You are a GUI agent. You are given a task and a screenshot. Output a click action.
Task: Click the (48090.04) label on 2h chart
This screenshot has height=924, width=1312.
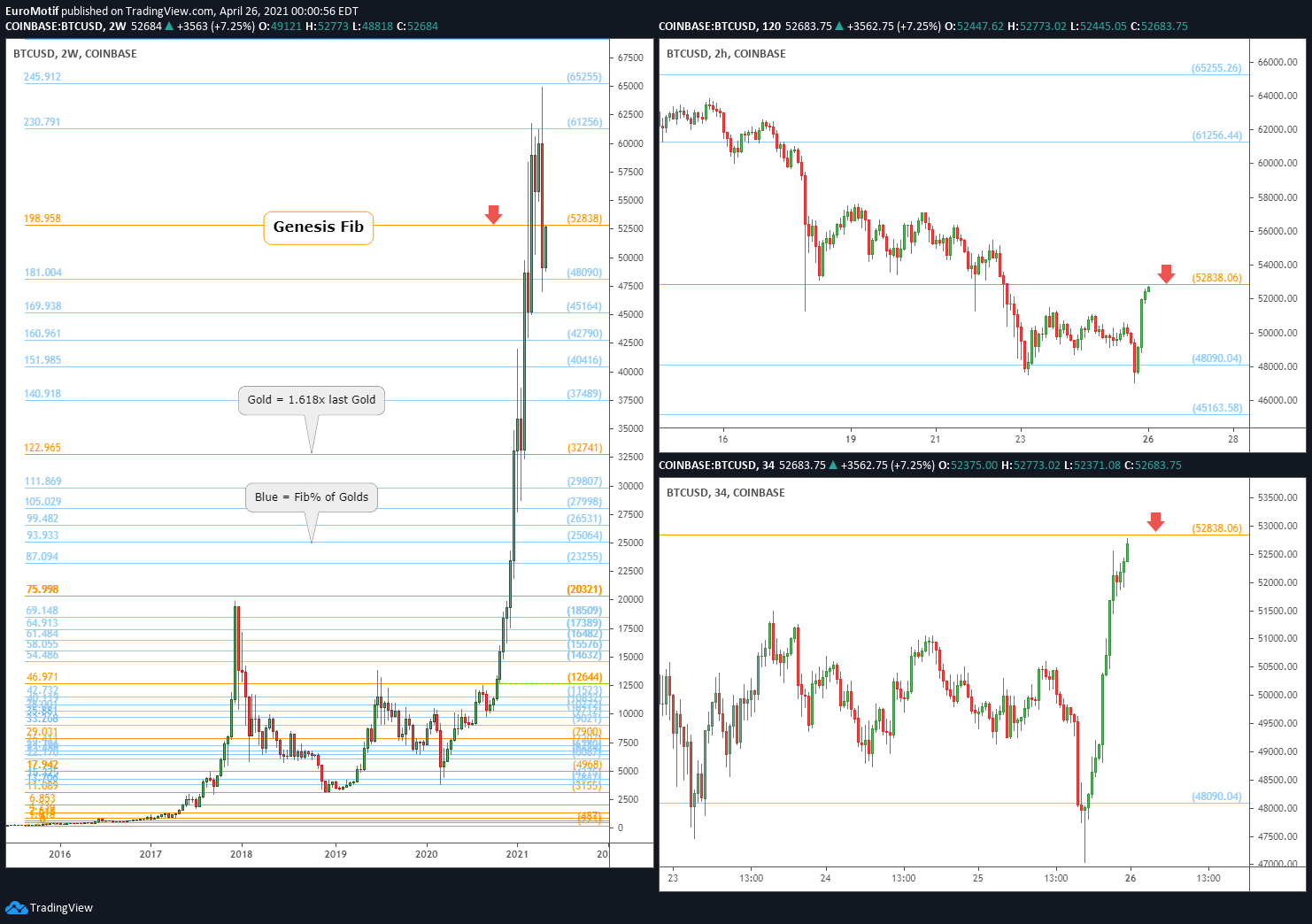[1216, 358]
